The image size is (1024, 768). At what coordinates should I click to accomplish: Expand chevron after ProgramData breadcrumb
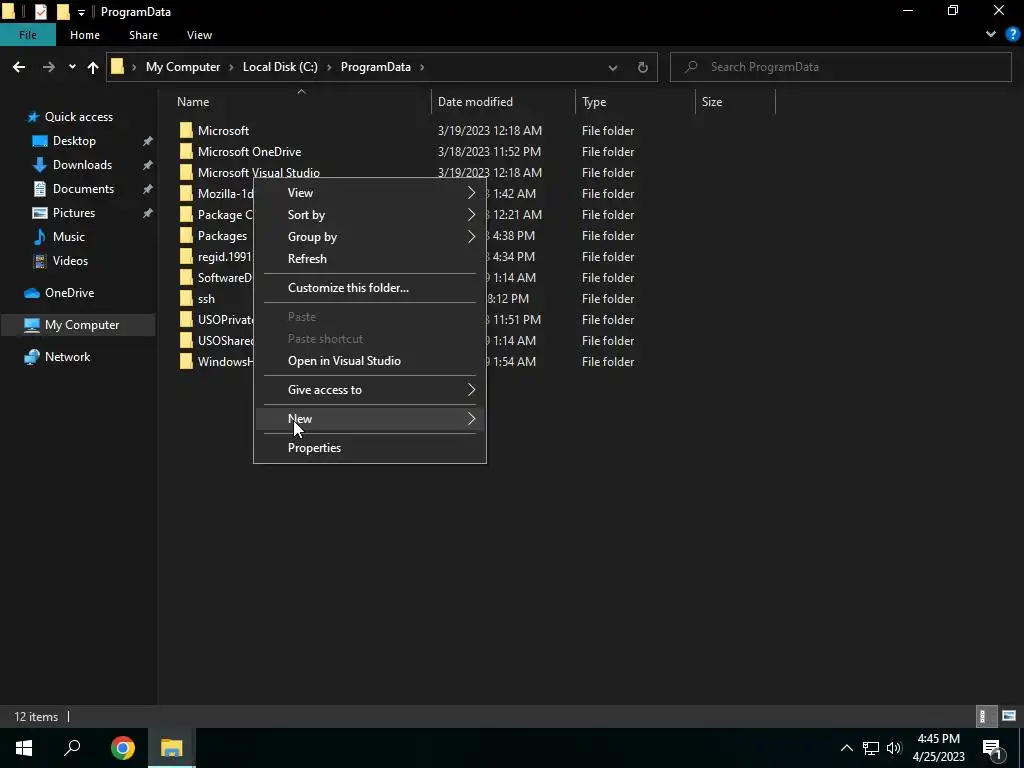423,67
